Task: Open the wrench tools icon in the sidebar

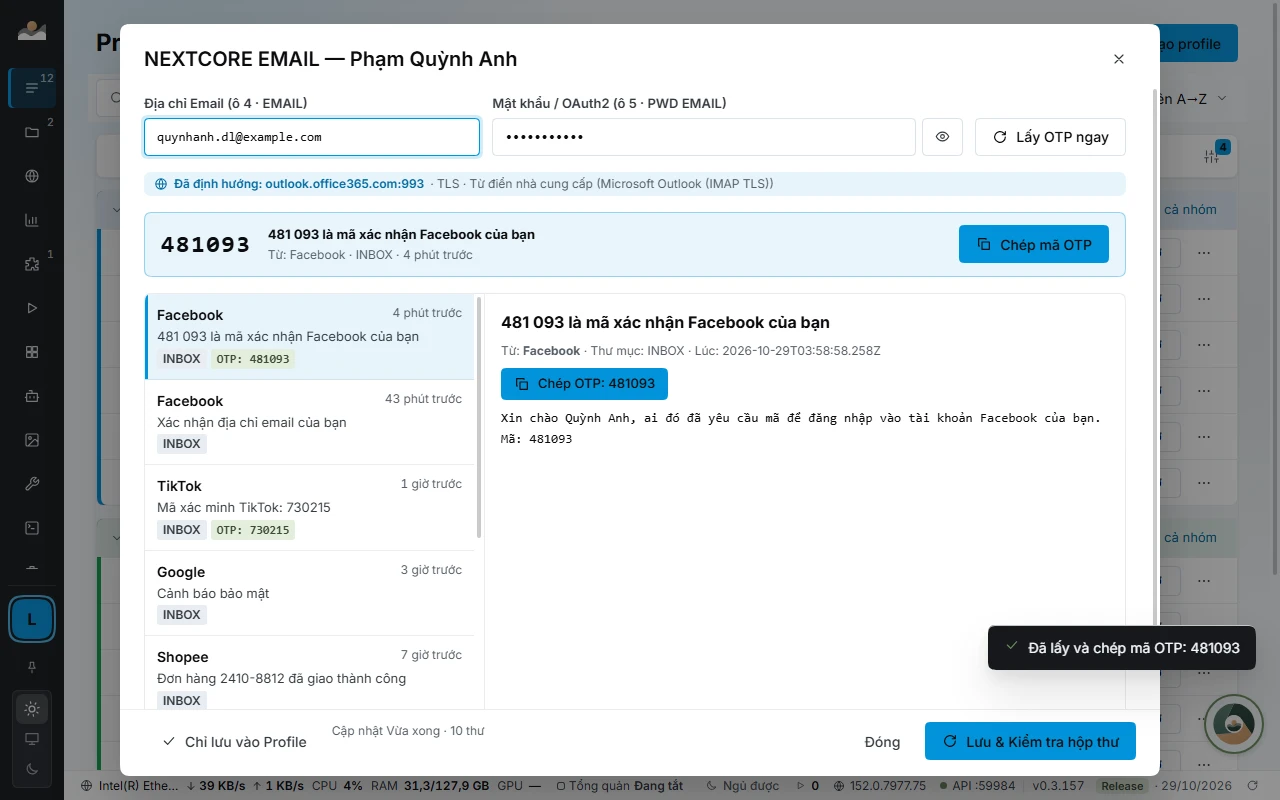Action: coord(32,484)
